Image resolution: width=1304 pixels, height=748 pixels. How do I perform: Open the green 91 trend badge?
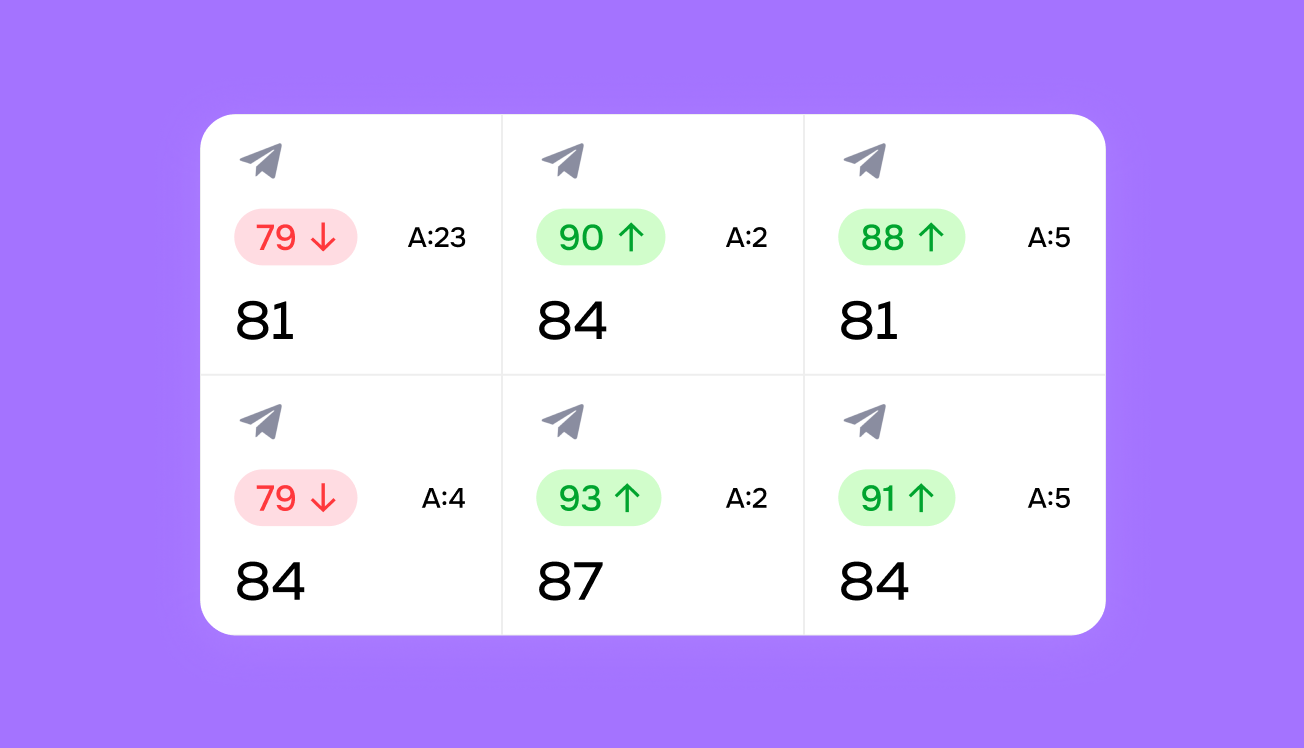click(x=896, y=498)
